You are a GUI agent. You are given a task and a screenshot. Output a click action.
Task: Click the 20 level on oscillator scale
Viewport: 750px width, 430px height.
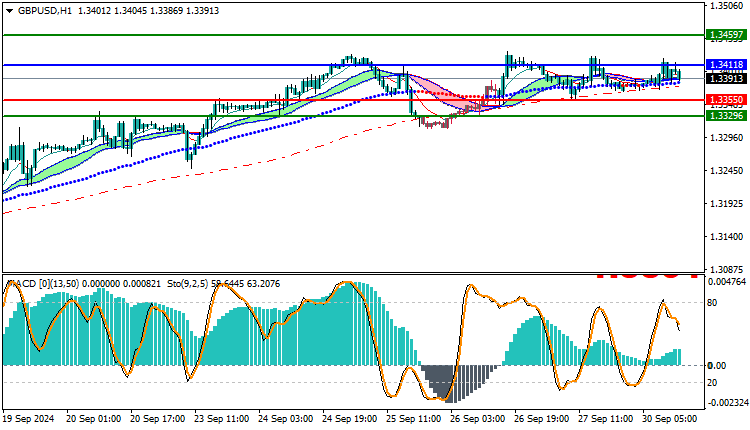[712, 383]
